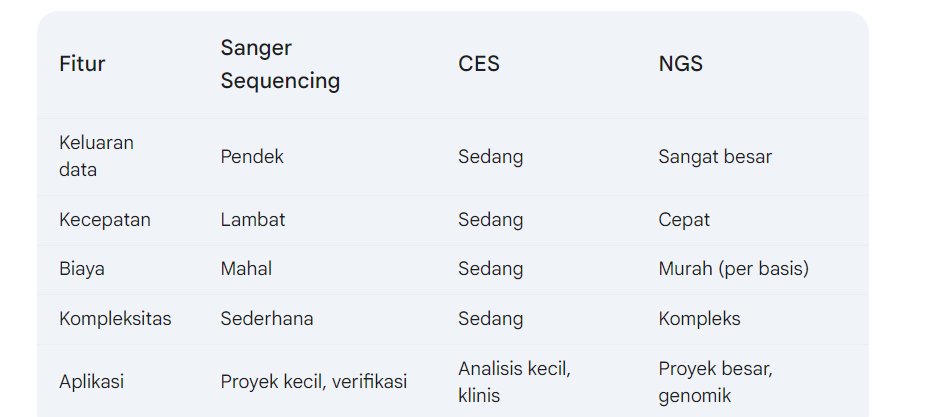Select the Lambat cell
This screenshot has width=952, height=417.
[253, 220]
